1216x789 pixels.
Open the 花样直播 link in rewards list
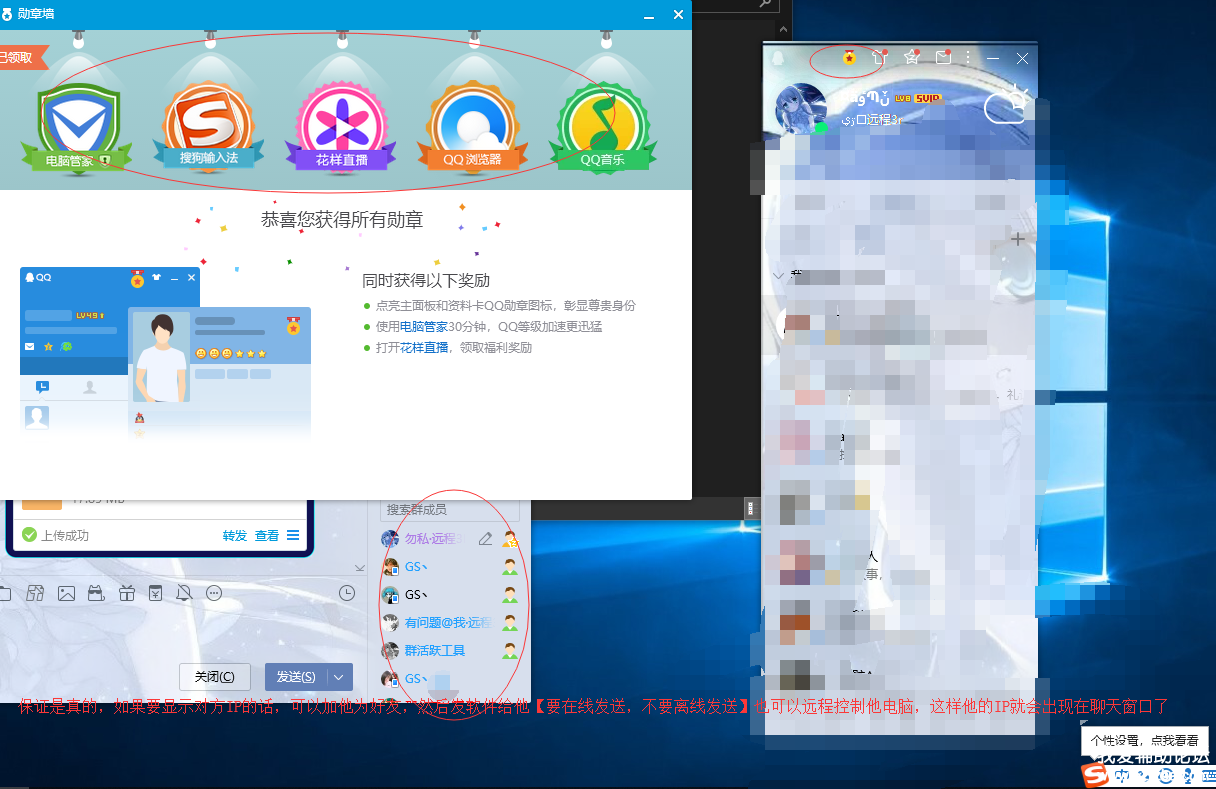coord(424,347)
